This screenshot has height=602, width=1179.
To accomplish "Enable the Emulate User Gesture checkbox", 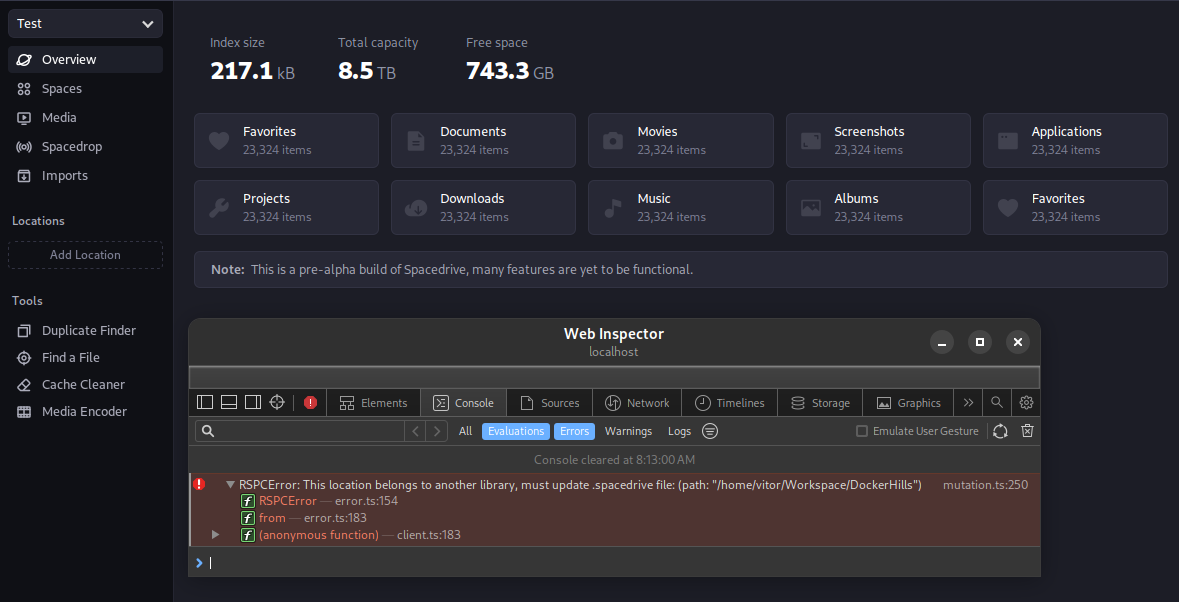I will pyautogui.click(x=861, y=431).
